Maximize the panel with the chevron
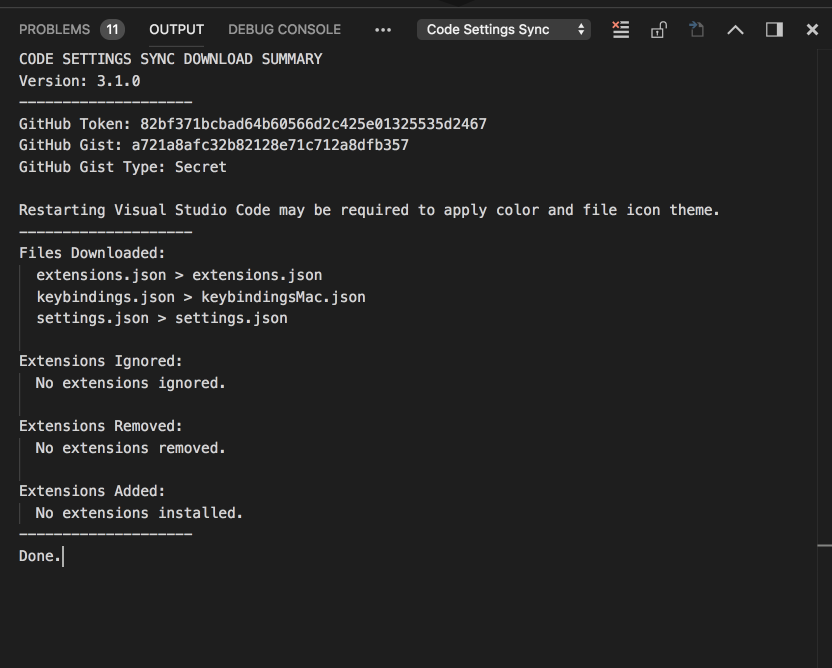The height and width of the screenshot is (668, 832). tap(735, 30)
